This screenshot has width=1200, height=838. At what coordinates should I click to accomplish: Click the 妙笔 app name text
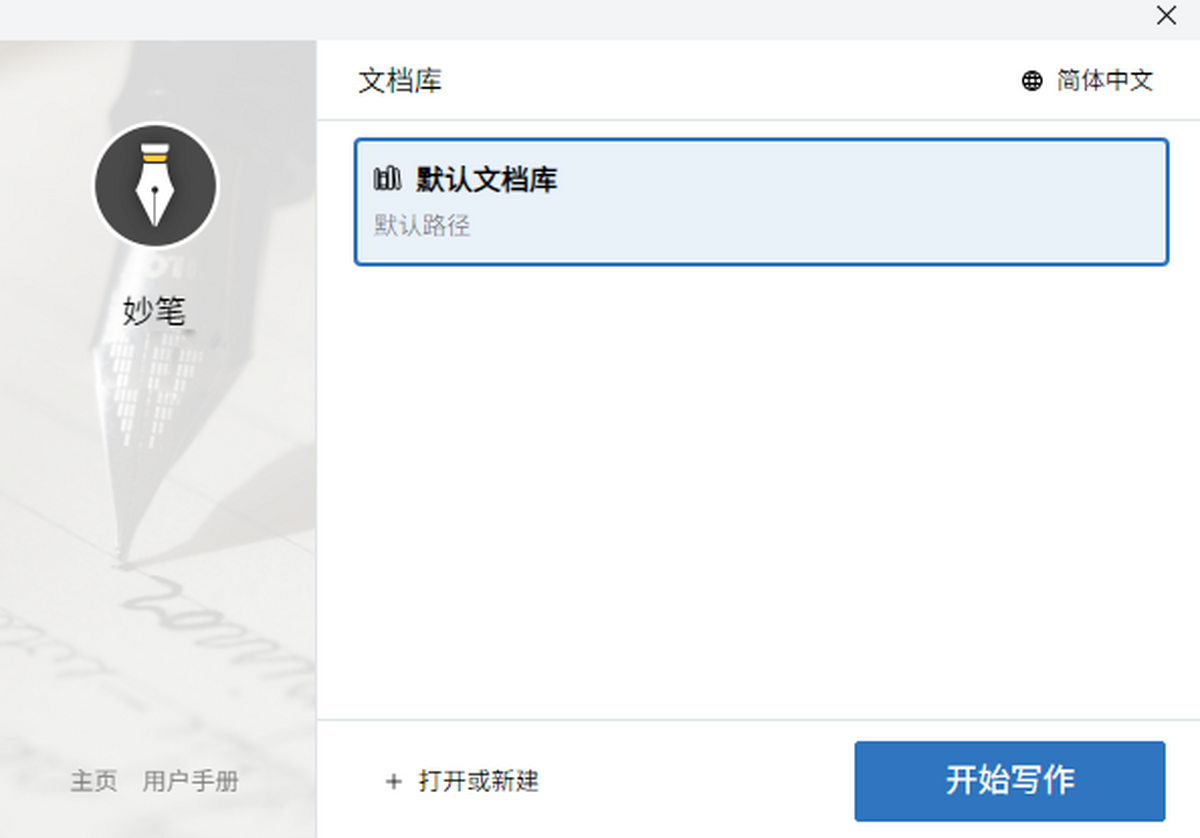[154, 312]
